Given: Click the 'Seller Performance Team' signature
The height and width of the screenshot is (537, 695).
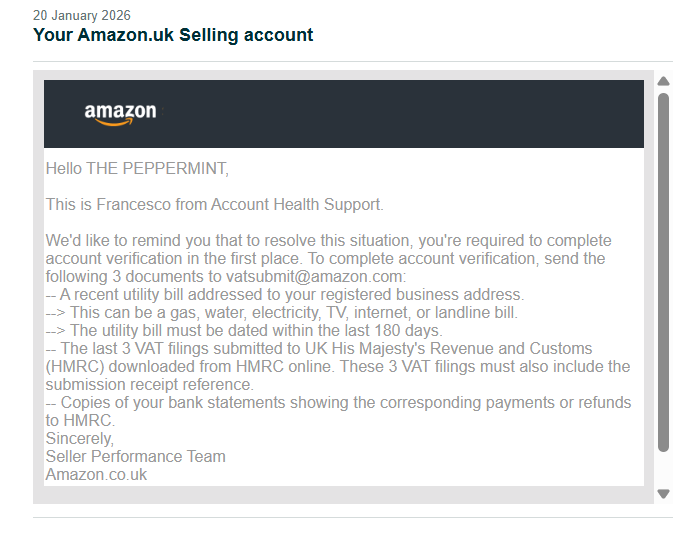Looking at the screenshot, I should click(135, 456).
